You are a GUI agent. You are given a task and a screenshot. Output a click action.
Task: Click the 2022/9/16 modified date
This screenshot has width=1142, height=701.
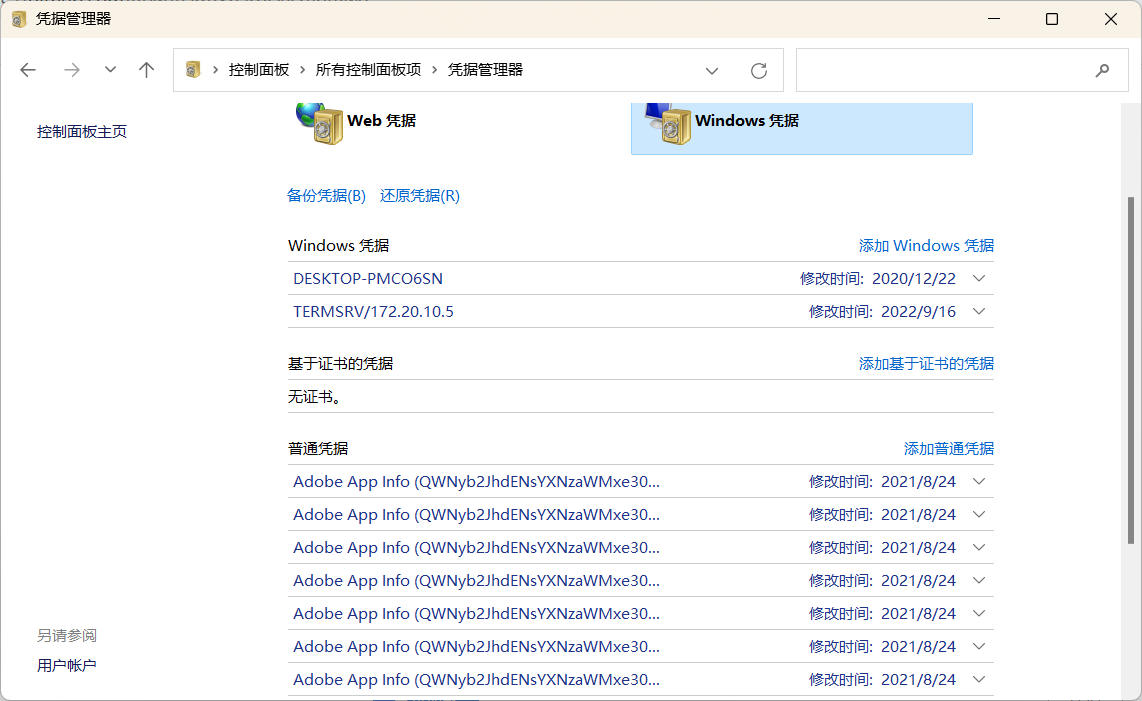[x=918, y=312]
